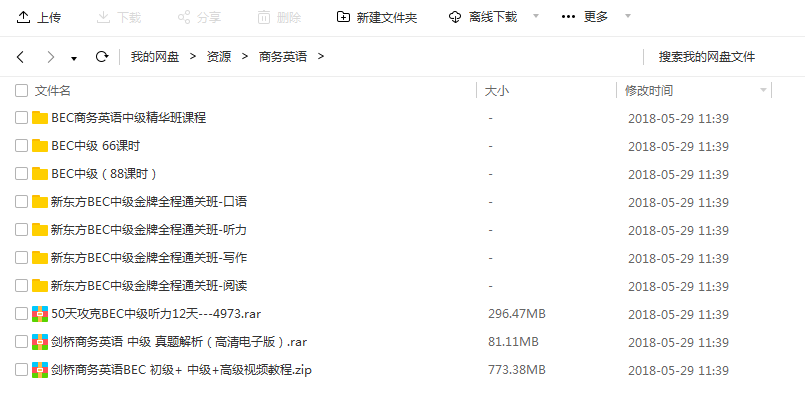Check the box for 50天攻克BEC中级听力 rar

pyautogui.click(x=21, y=313)
